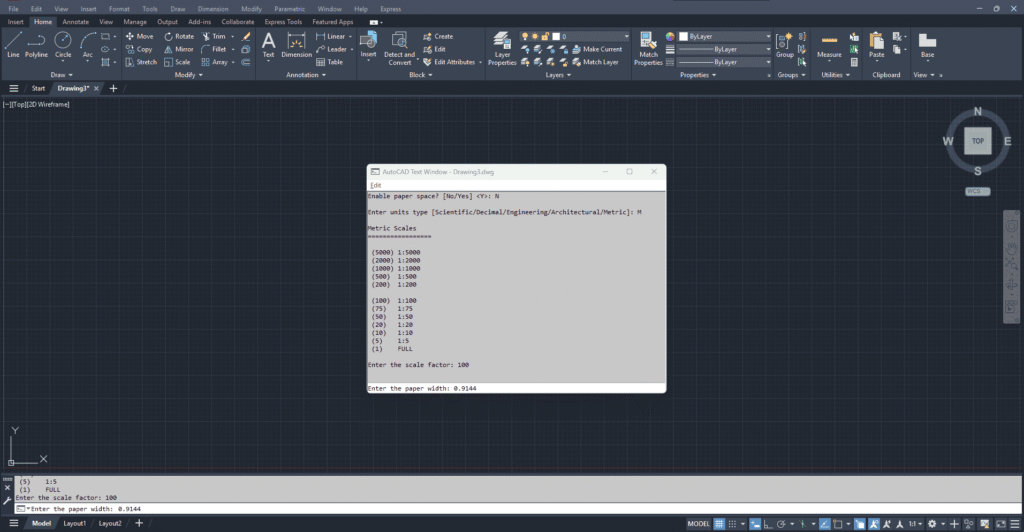1024x532 pixels.
Task: Add a new drawing tab
Action: tap(113, 88)
